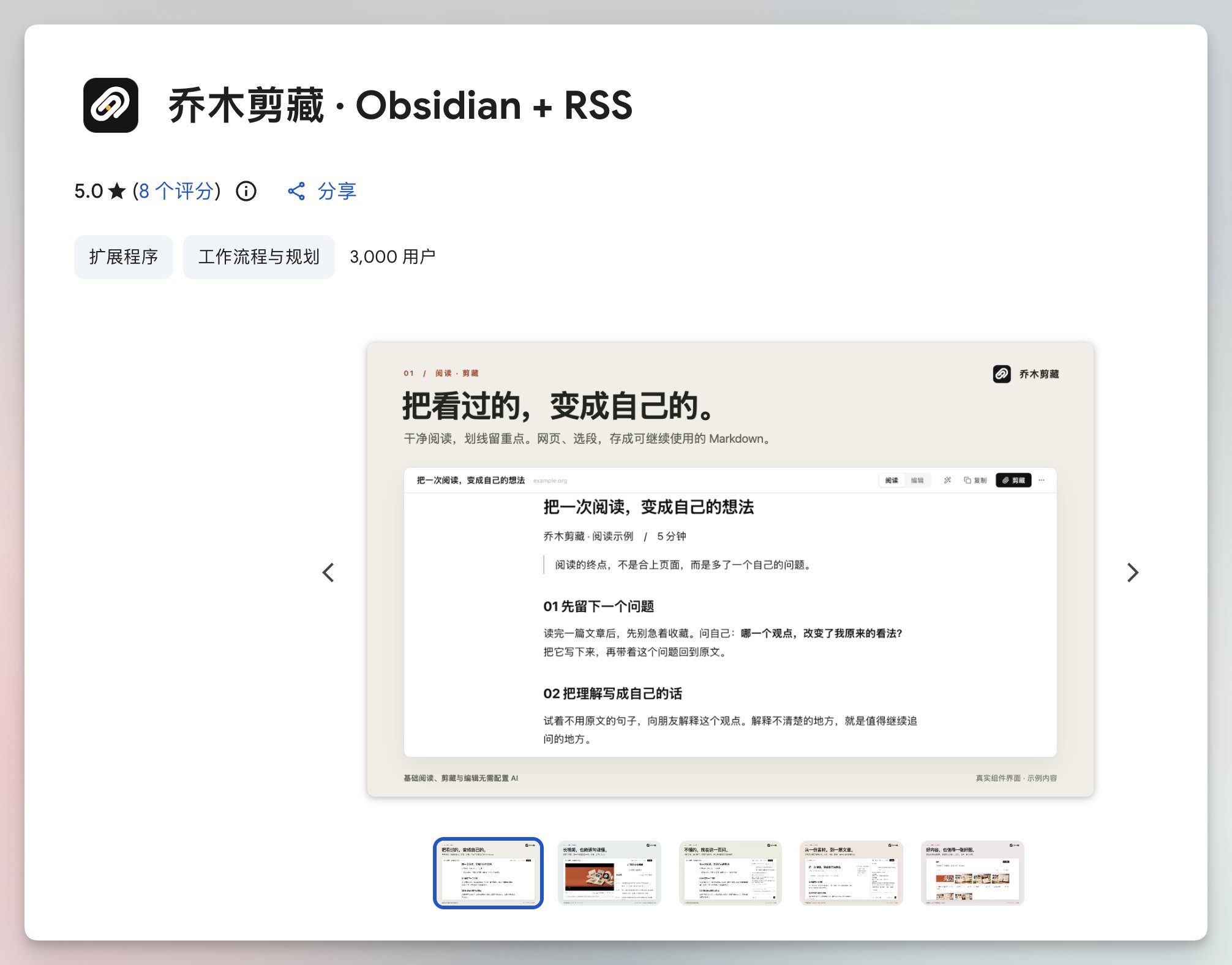This screenshot has height=965, width=1232.
Task: Select the second thumbnail with the video preview
Action: [x=609, y=873]
